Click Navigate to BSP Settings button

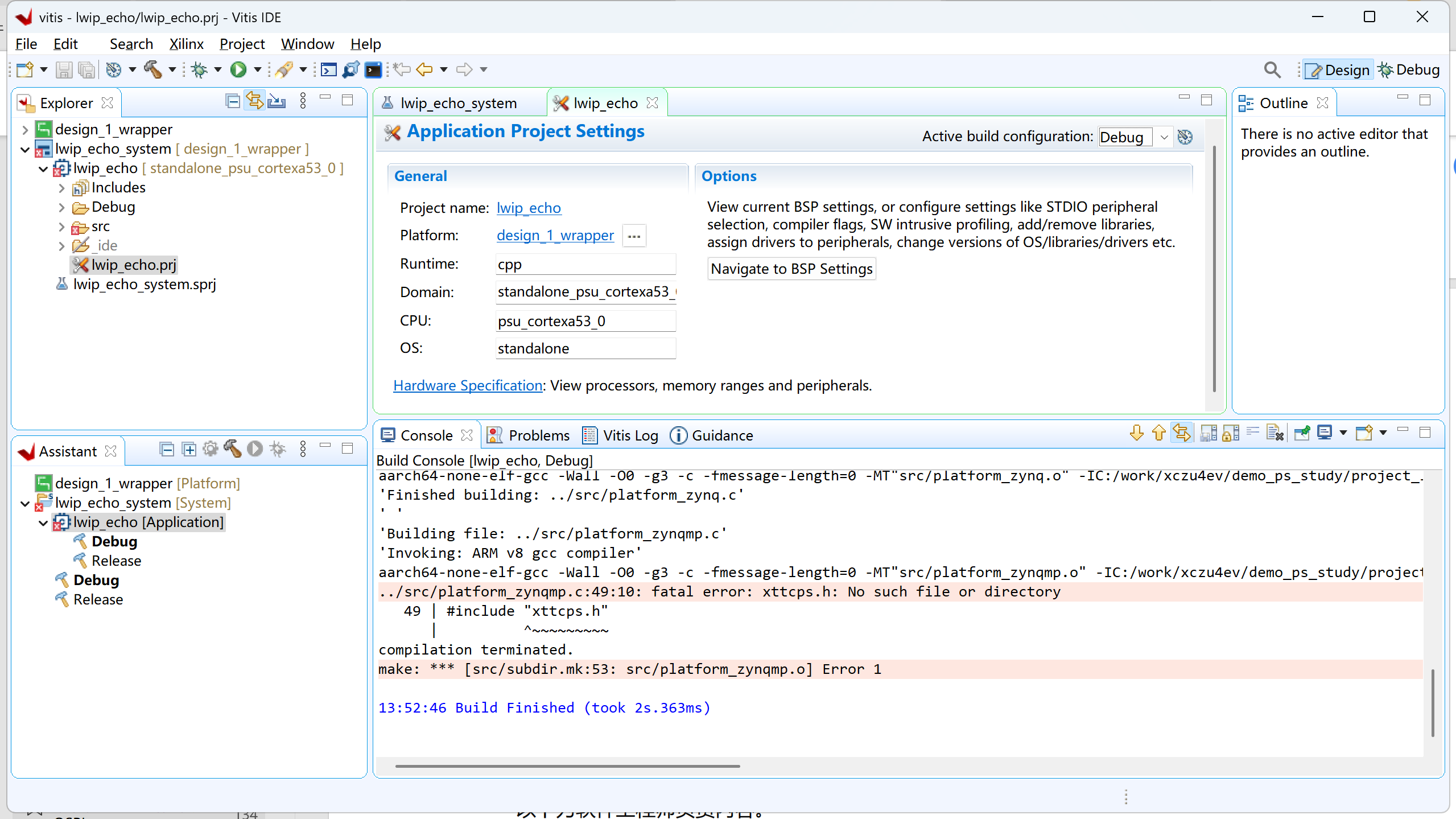(x=791, y=269)
